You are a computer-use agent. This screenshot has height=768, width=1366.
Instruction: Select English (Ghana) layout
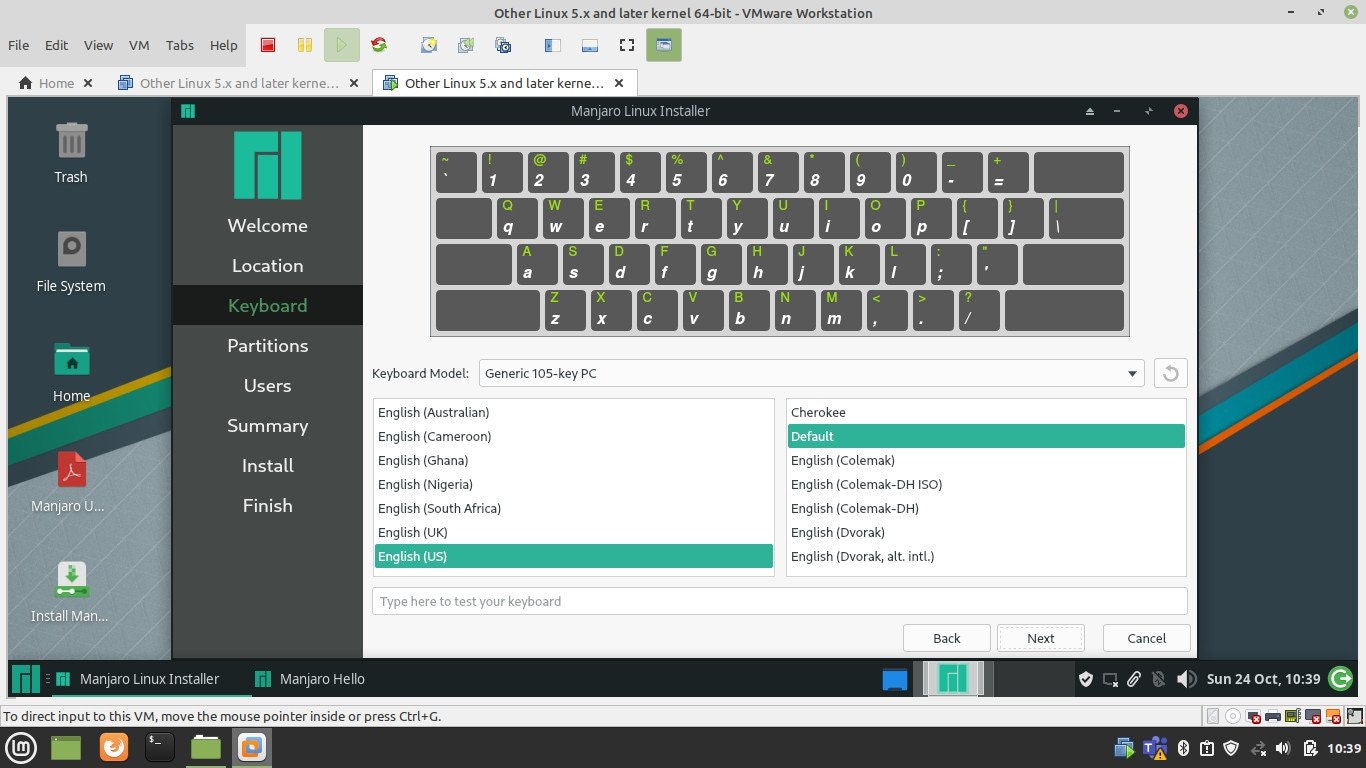pyautogui.click(x=574, y=460)
